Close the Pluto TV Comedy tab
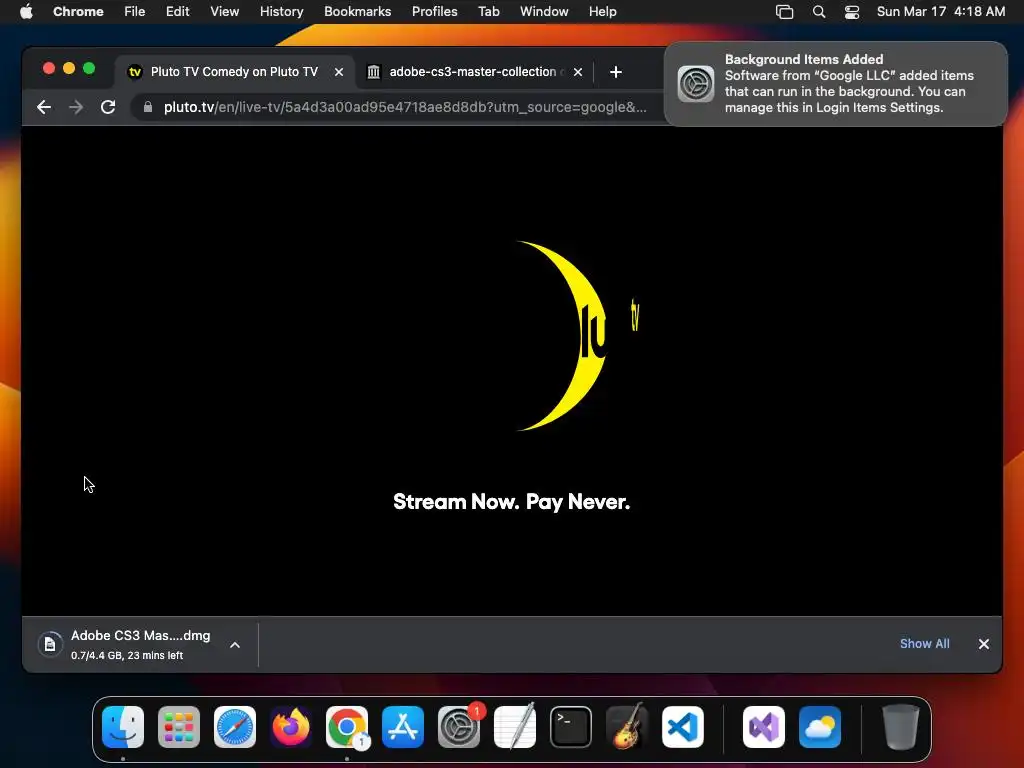 (339, 72)
